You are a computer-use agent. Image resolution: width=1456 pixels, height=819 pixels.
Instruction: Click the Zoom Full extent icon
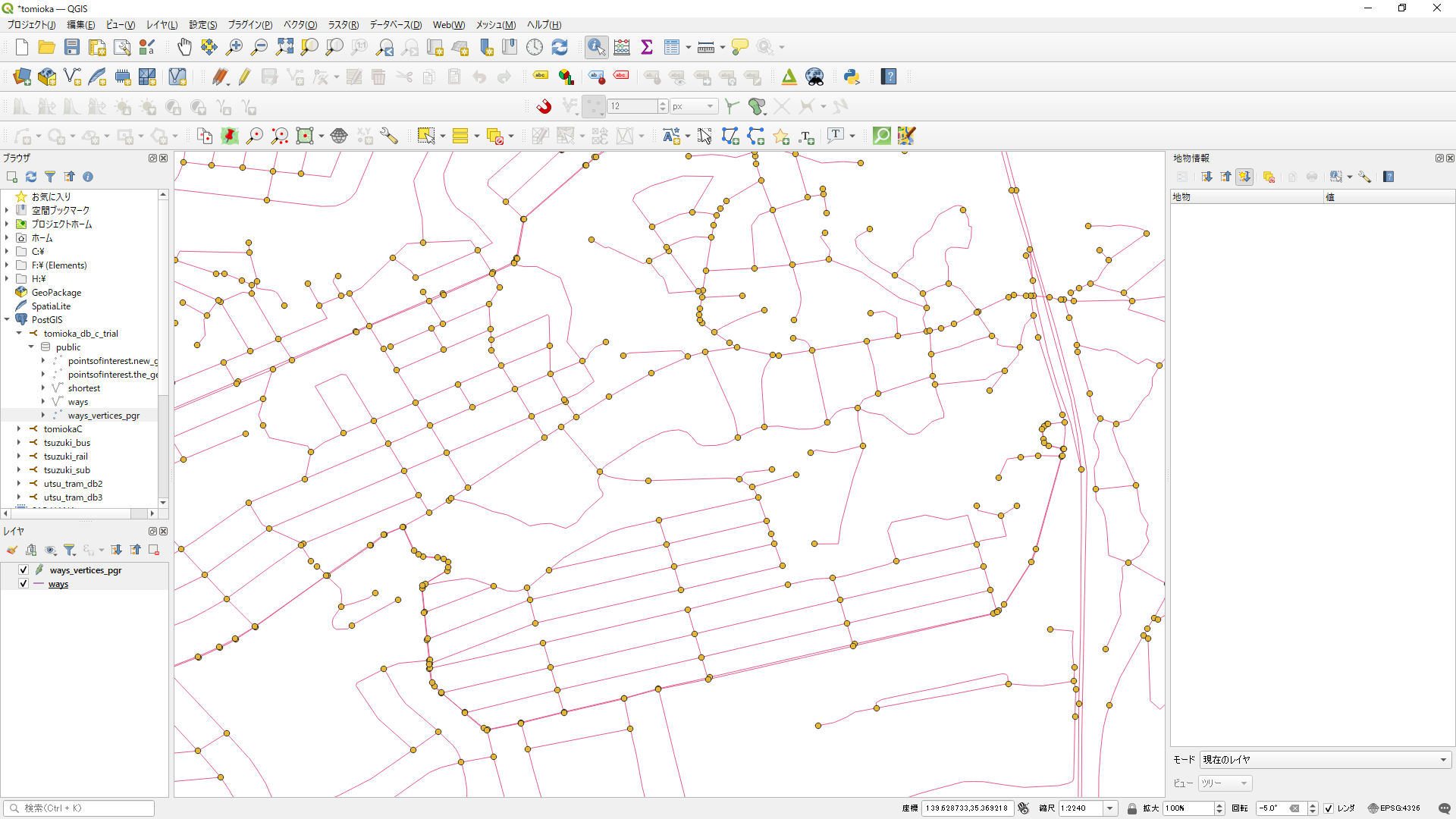284,47
